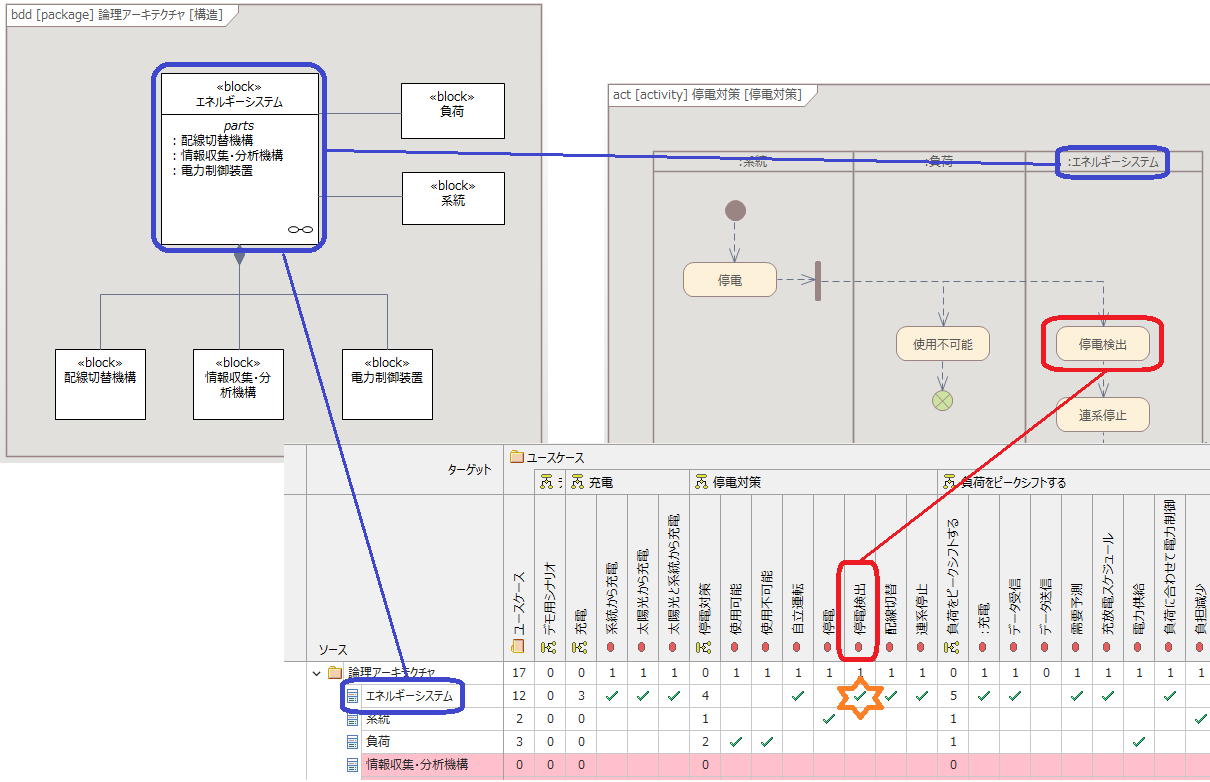The height and width of the screenshot is (782, 1210).
Task: Click the 太陽光と系統から充電 column header
Action: [x=673, y=576]
